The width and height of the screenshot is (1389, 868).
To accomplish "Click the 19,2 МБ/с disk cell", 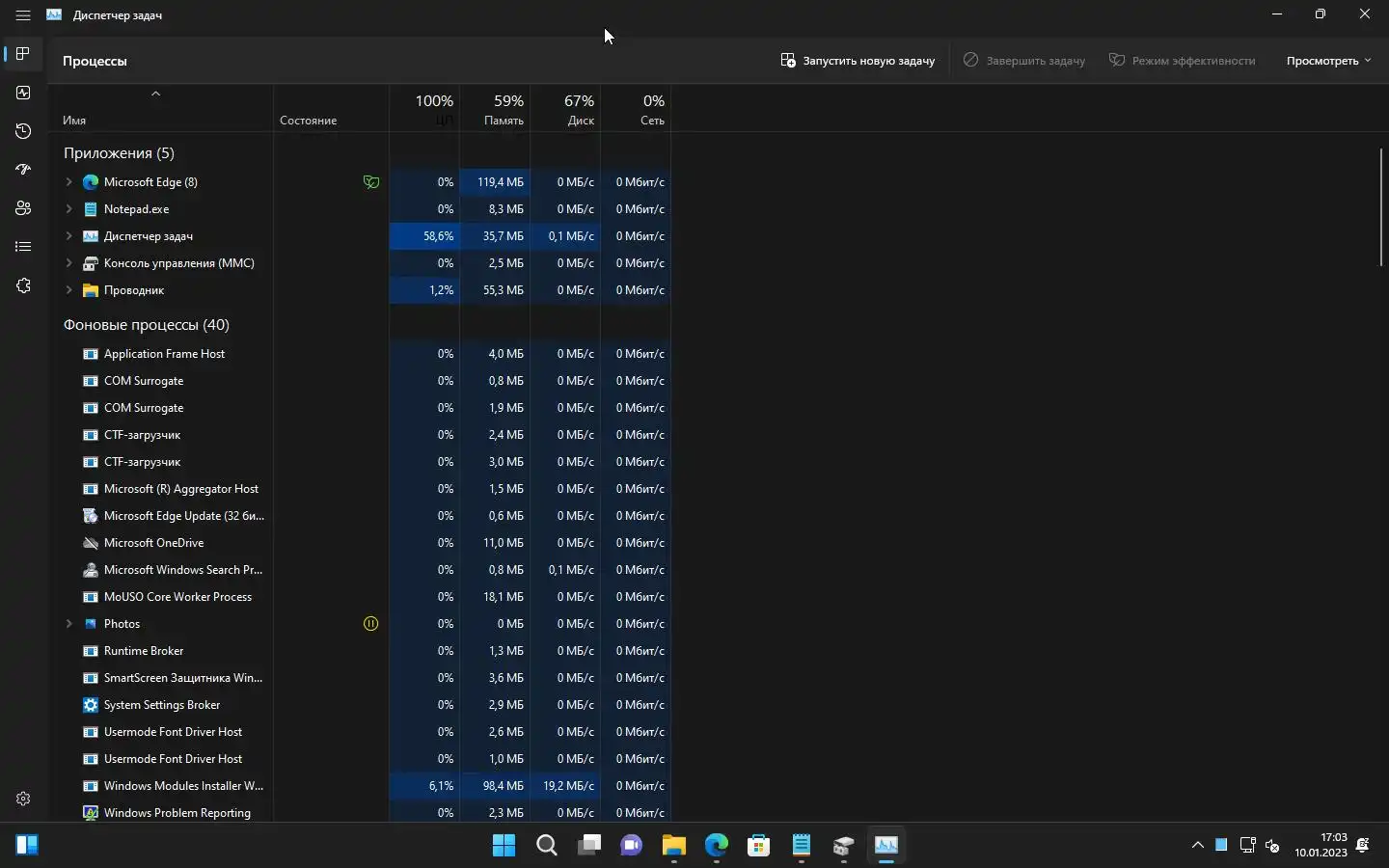I will coord(565,785).
